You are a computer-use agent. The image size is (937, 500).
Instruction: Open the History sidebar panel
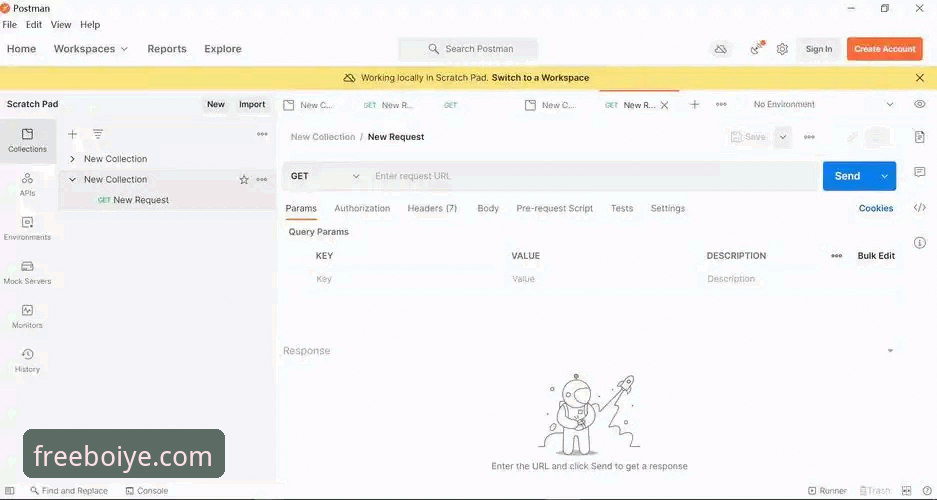click(x=27, y=361)
